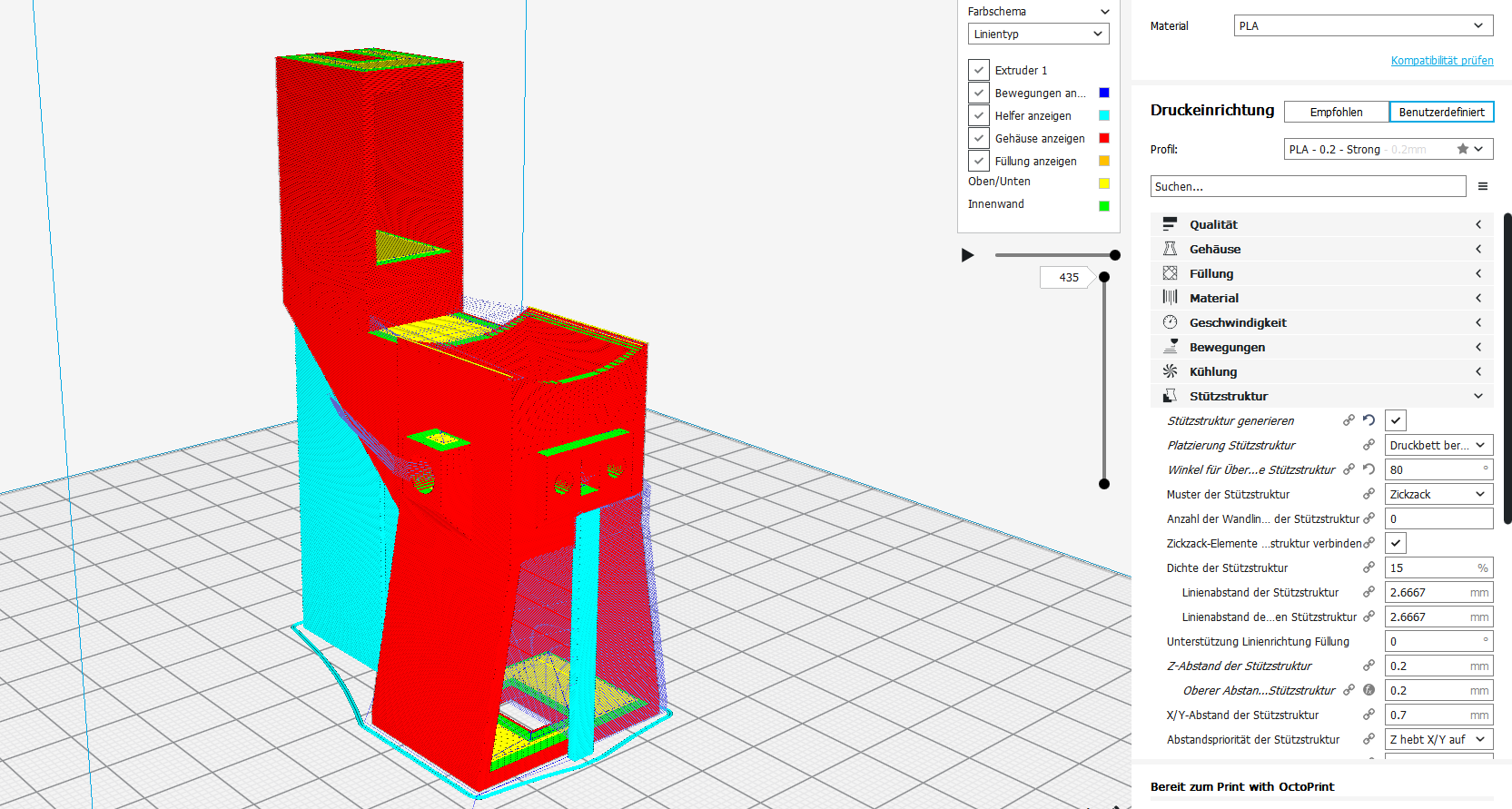Image resolution: width=1512 pixels, height=809 pixels.
Task: Open the Kompatibilität prüfen link
Action: point(1442,61)
